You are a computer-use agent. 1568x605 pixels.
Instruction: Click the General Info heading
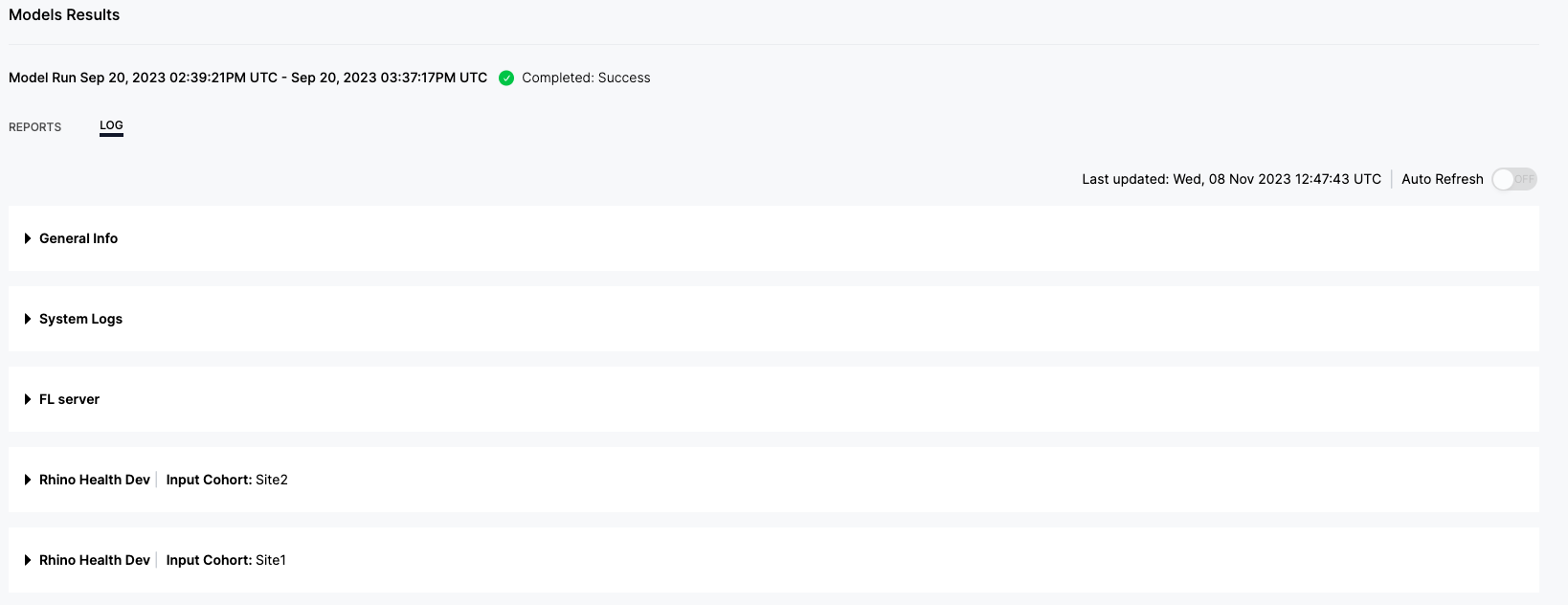click(78, 238)
